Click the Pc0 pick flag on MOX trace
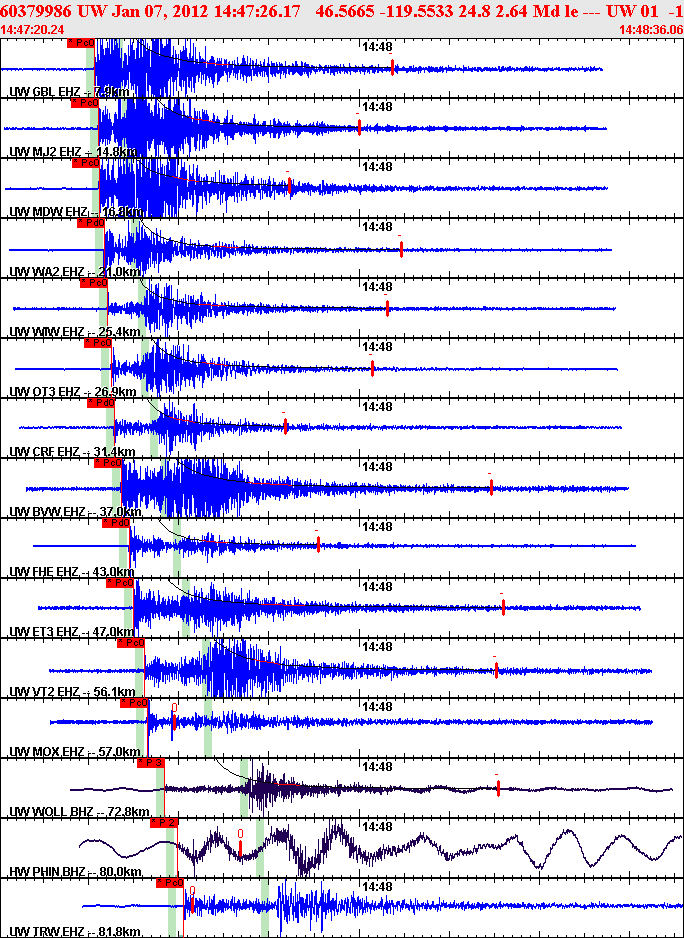The height and width of the screenshot is (938, 684). 134,703
